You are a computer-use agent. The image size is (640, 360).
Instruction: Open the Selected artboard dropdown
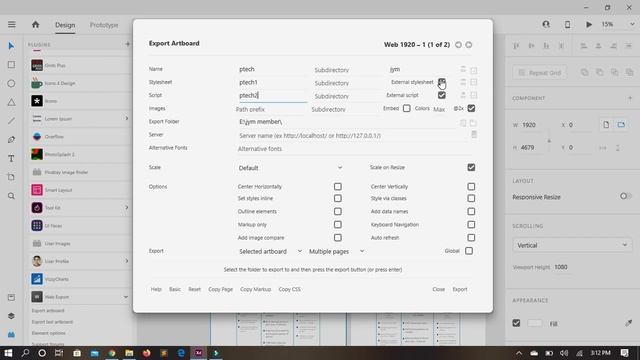point(270,251)
